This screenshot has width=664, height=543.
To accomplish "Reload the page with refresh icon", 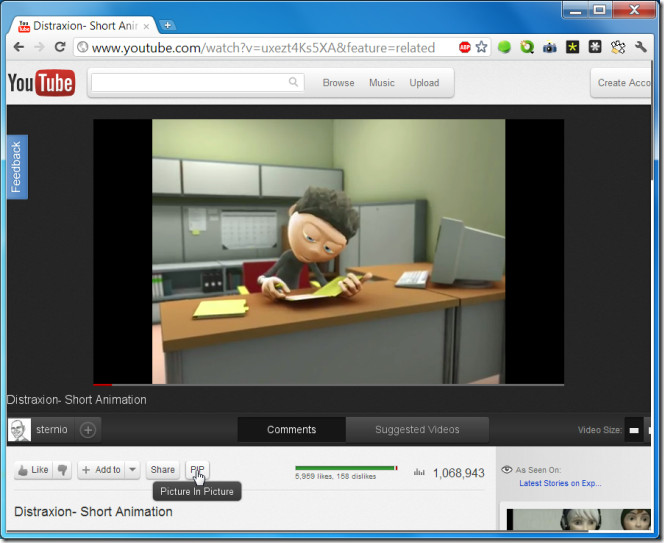I will point(60,47).
